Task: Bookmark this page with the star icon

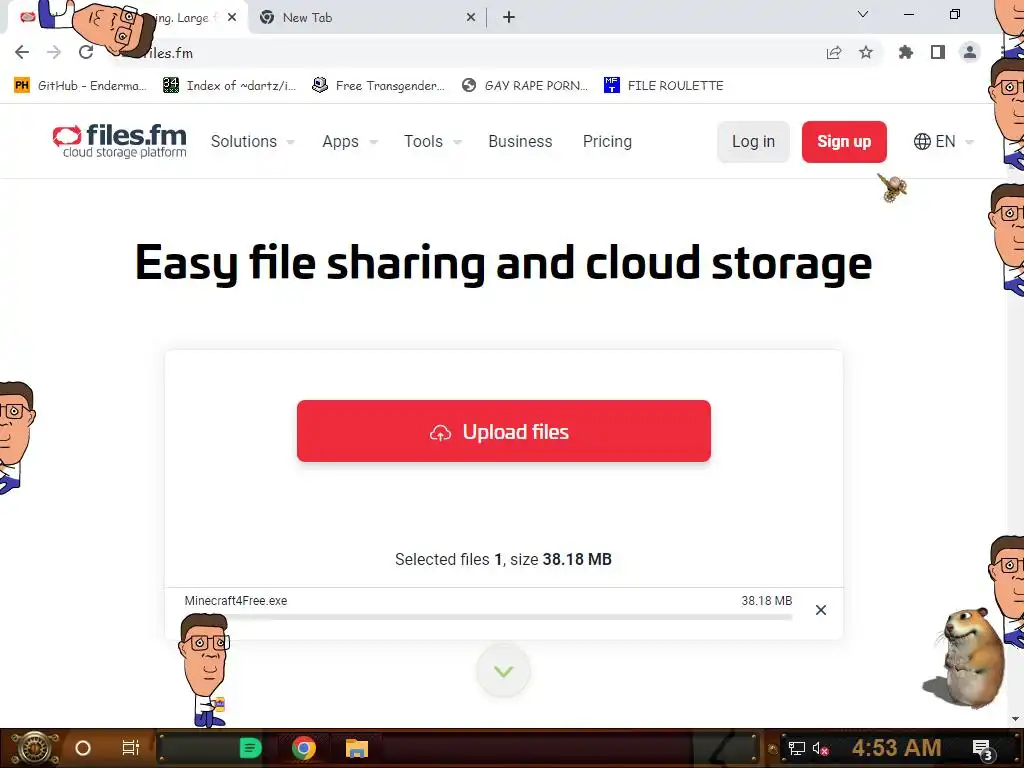Action: click(866, 52)
